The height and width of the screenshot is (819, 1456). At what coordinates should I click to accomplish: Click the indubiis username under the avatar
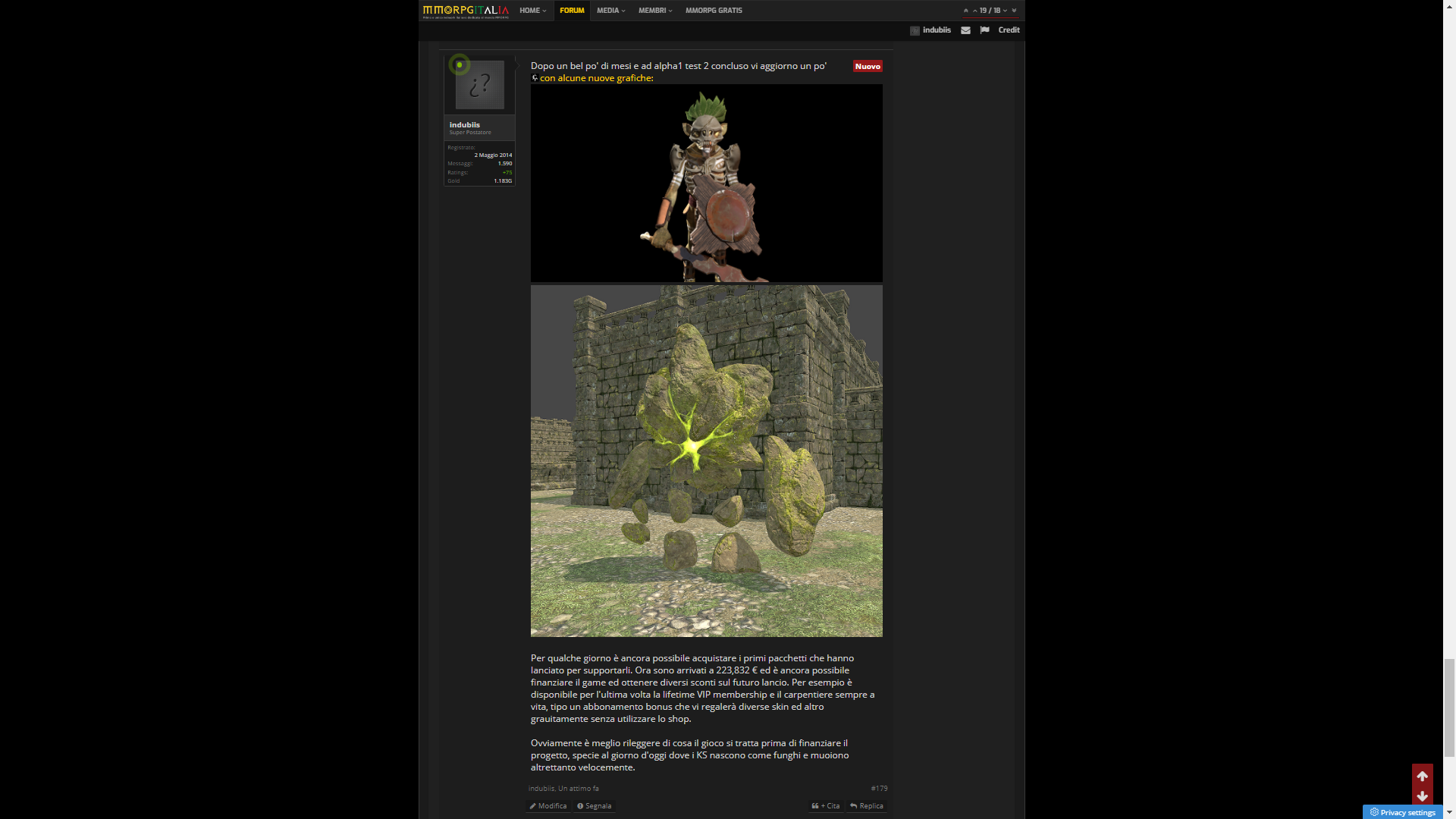pyautogui.click(x=465, y=125)
